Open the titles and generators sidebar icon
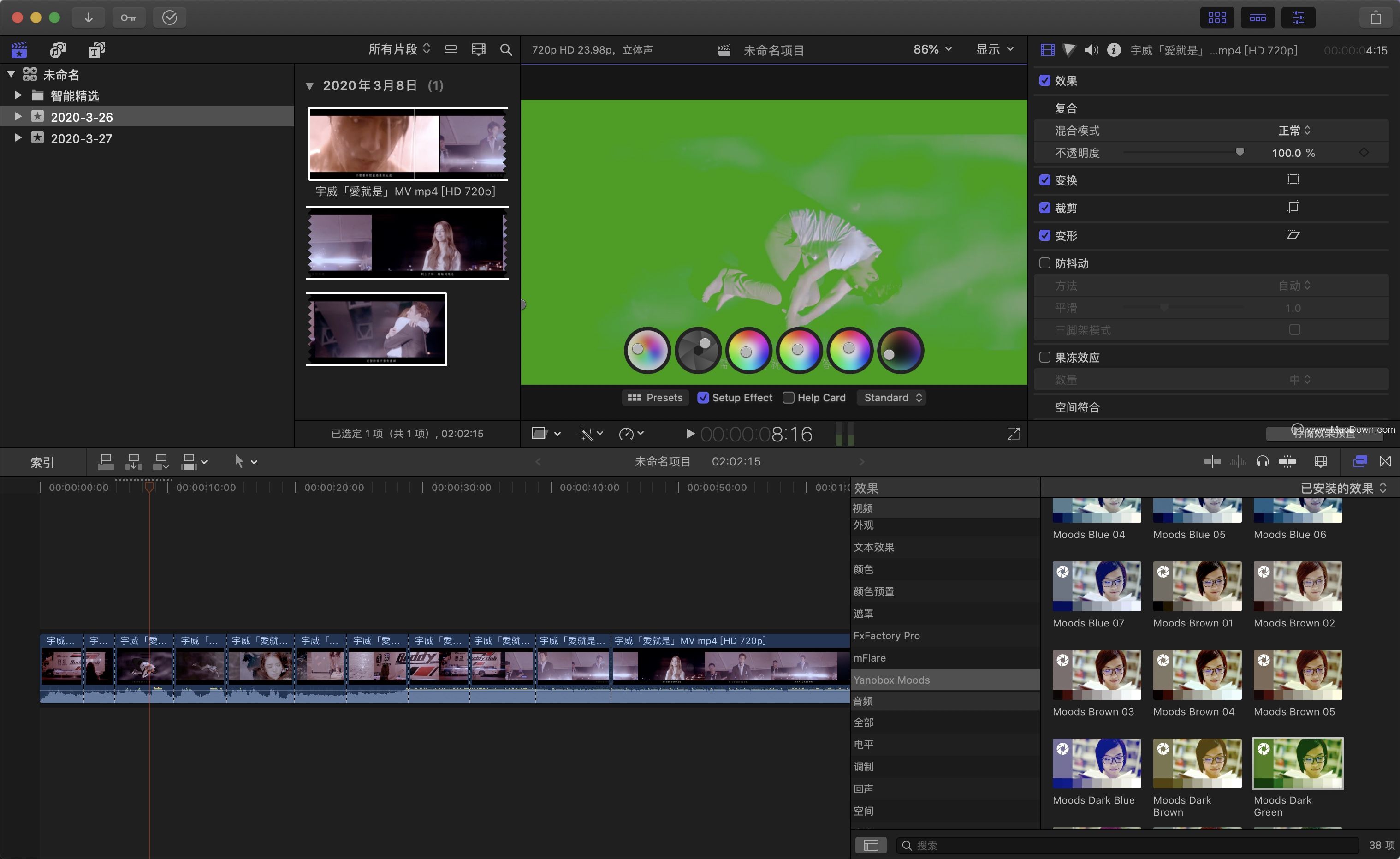Image resolution: width=1400 pixels, height=859 pixels. coord(96,50)
